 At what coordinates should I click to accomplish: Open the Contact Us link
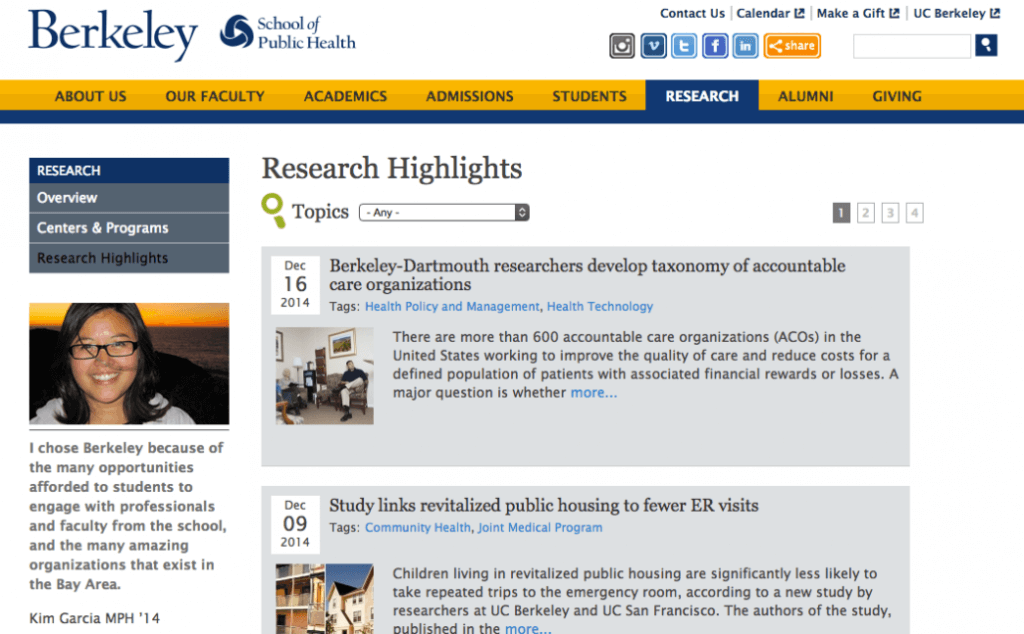(692, 13)
